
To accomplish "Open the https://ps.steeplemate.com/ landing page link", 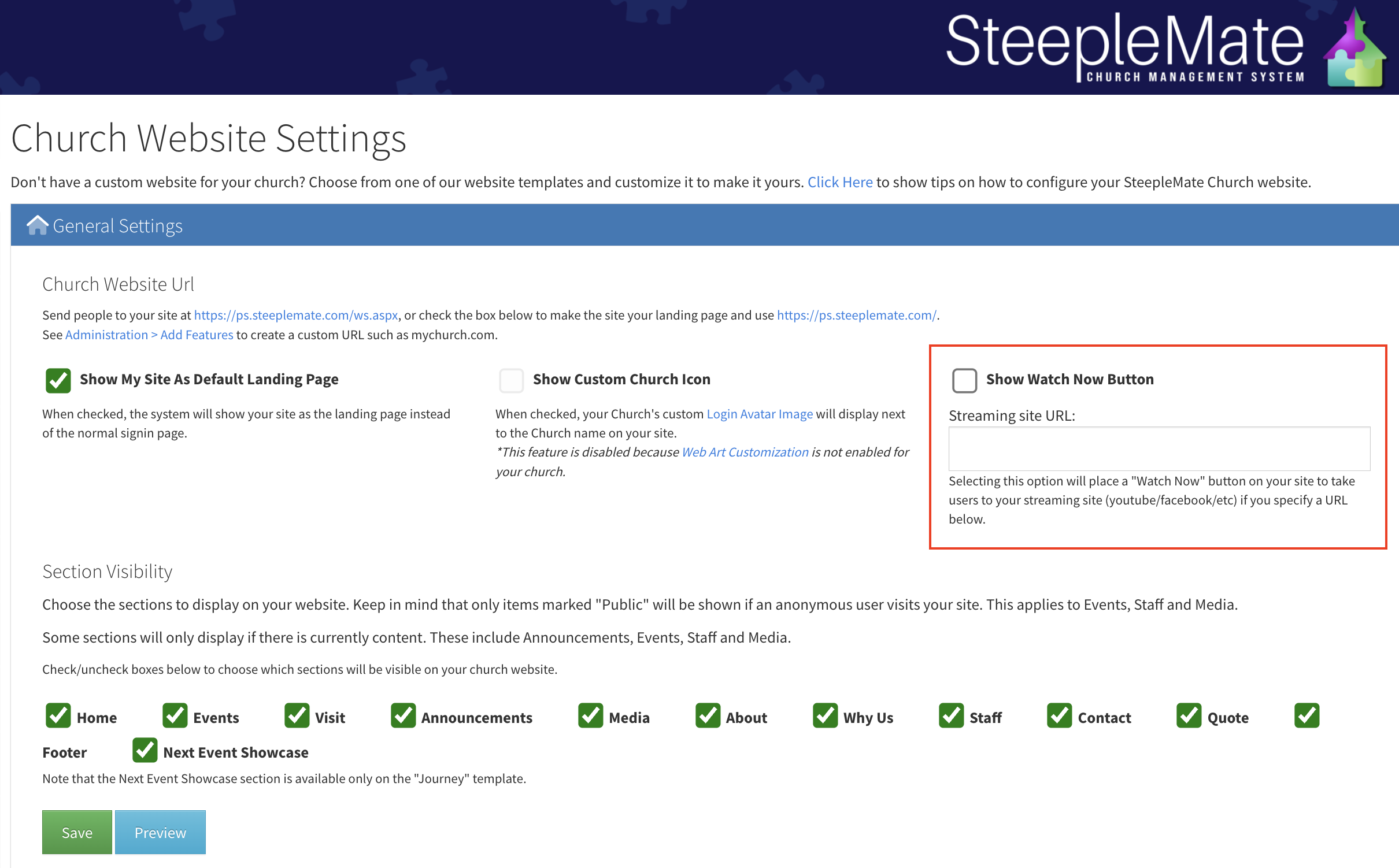I will tap(856, 316).
